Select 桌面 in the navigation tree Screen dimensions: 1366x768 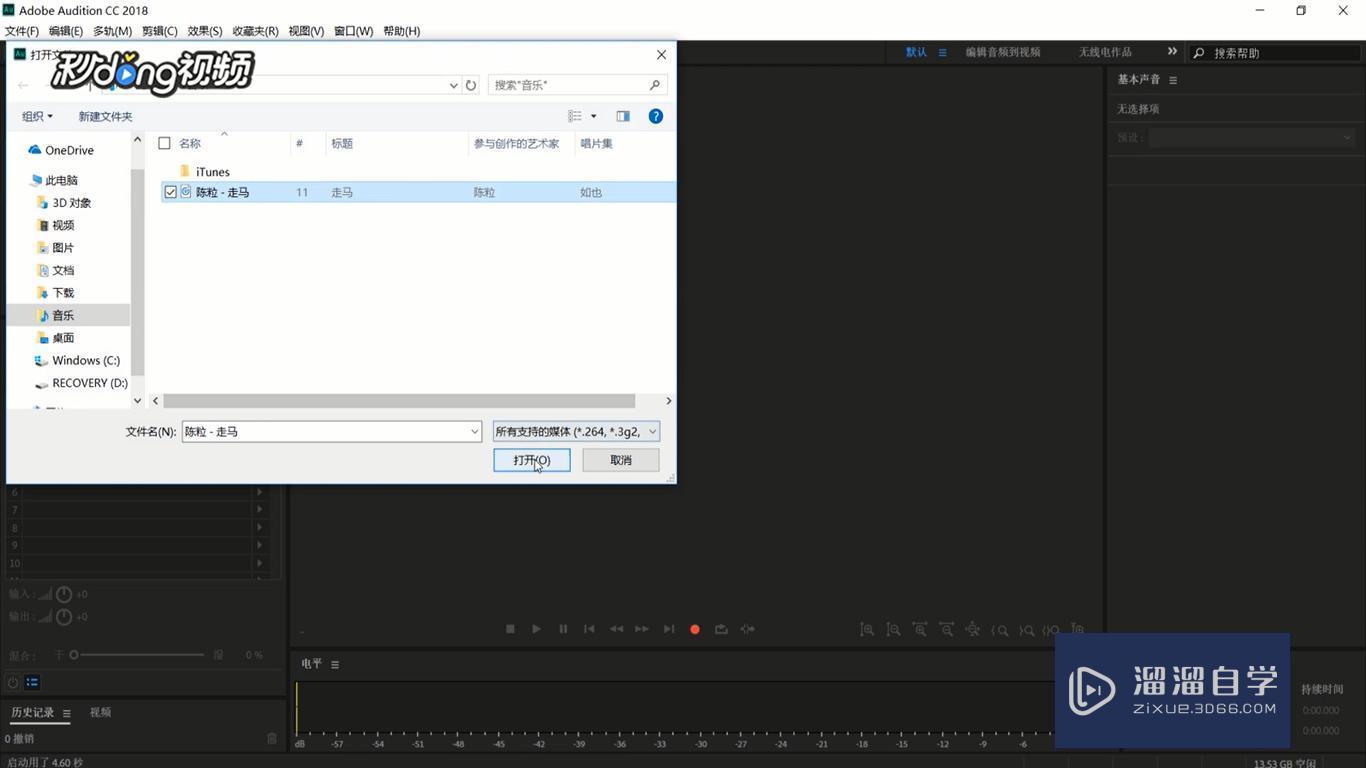click(x=63, y=338)
